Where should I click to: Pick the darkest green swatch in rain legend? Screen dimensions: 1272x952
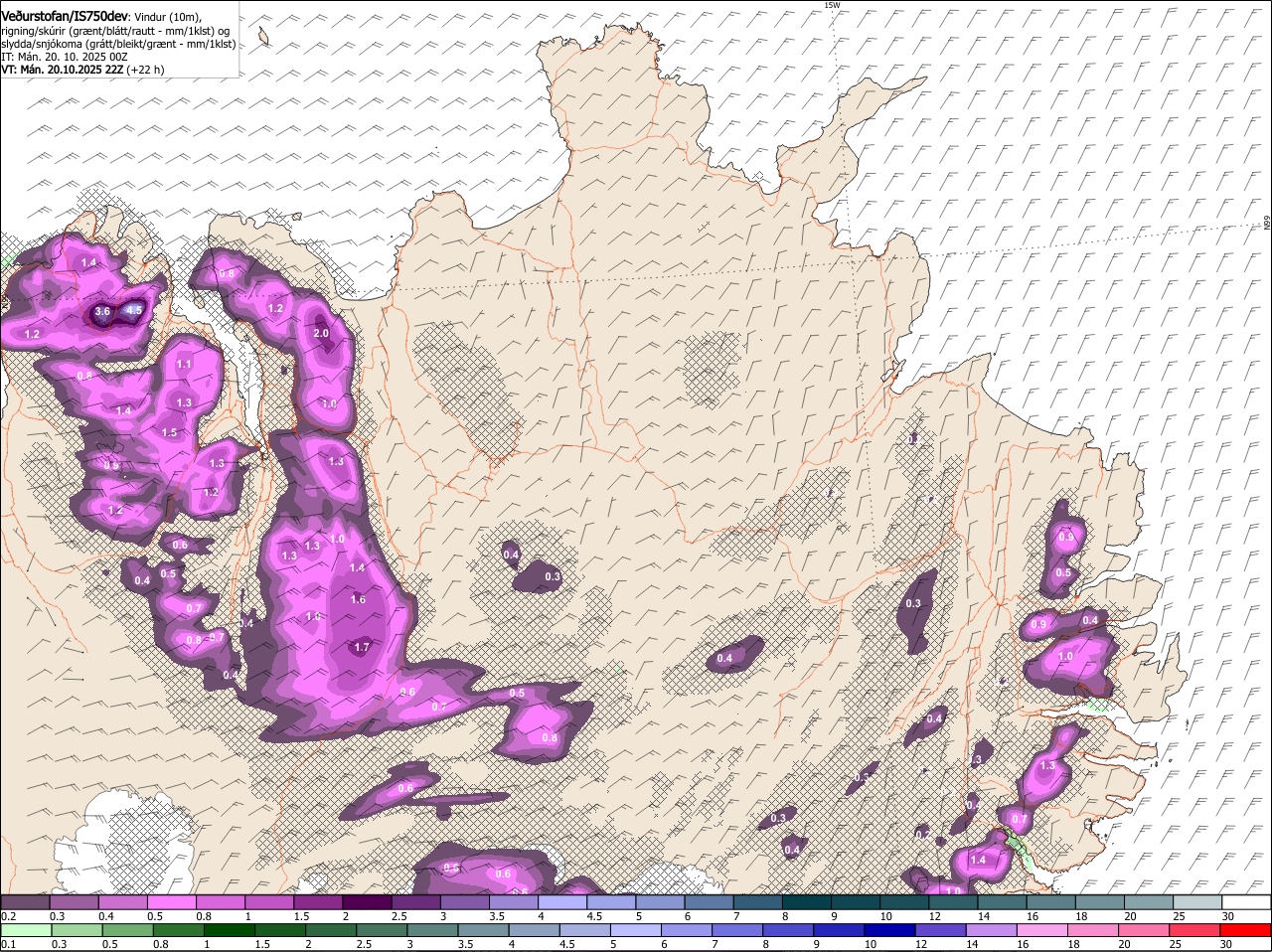(223, 931)
